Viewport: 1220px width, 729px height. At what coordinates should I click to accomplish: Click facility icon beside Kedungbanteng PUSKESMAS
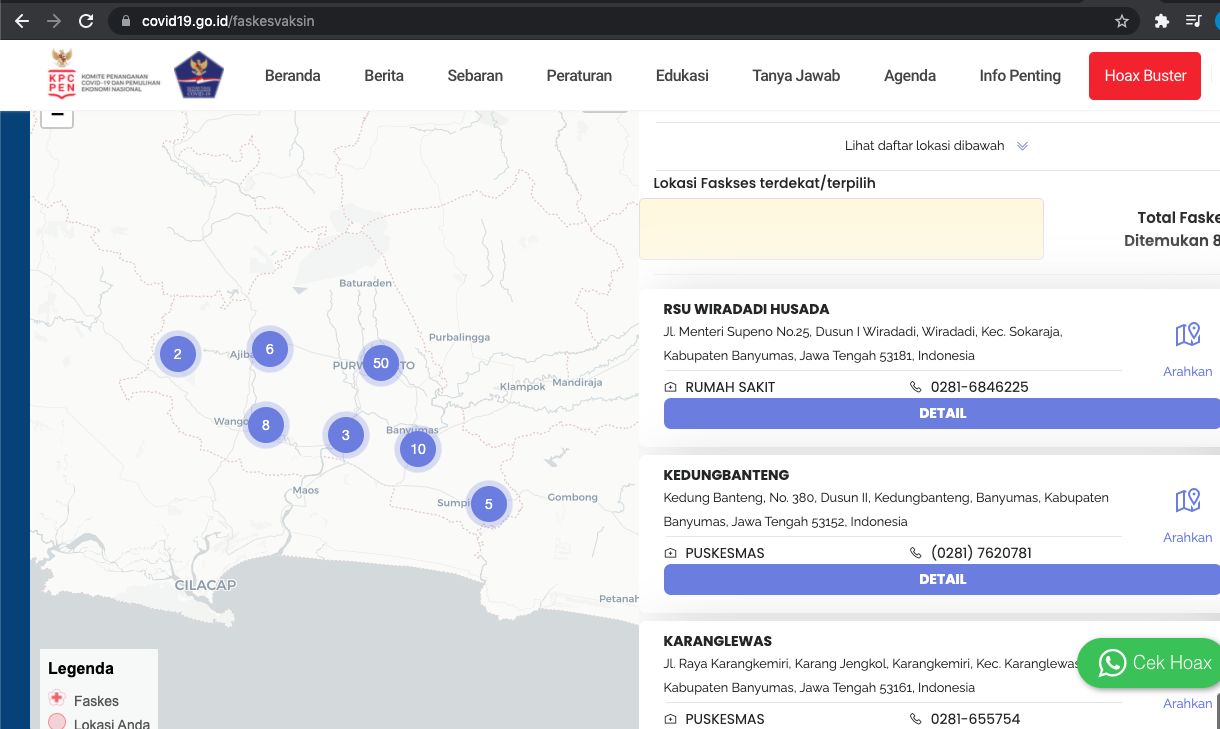(x=670, y=553)
